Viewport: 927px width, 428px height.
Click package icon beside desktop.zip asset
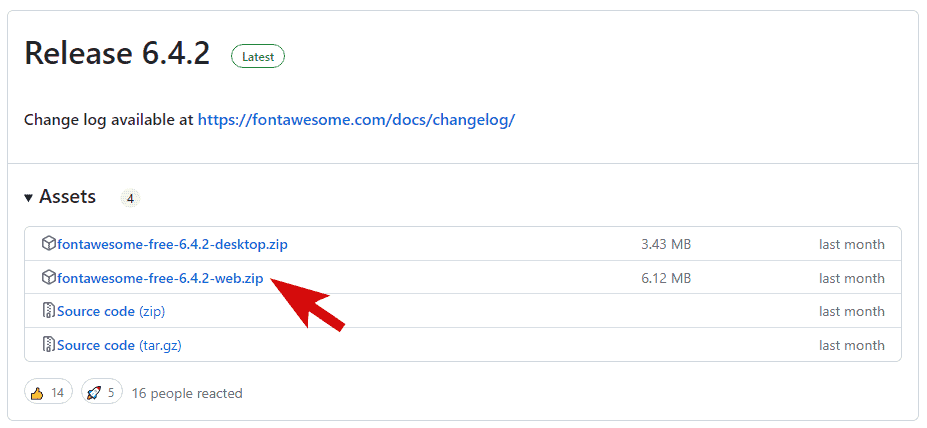coord(48,244)
